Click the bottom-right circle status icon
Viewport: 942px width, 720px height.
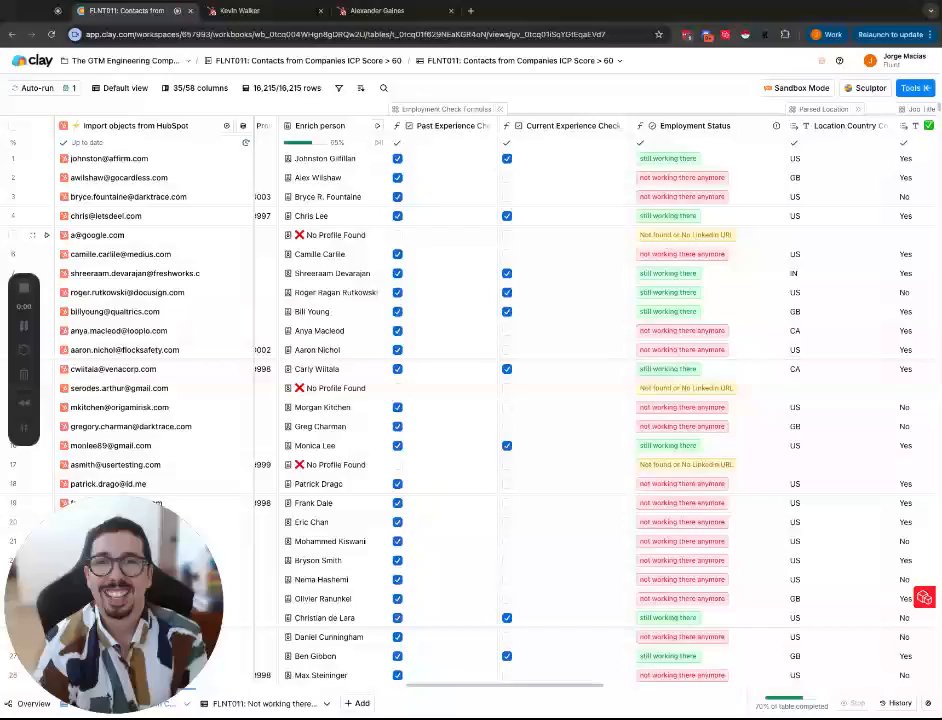click(x=928, y=703)
